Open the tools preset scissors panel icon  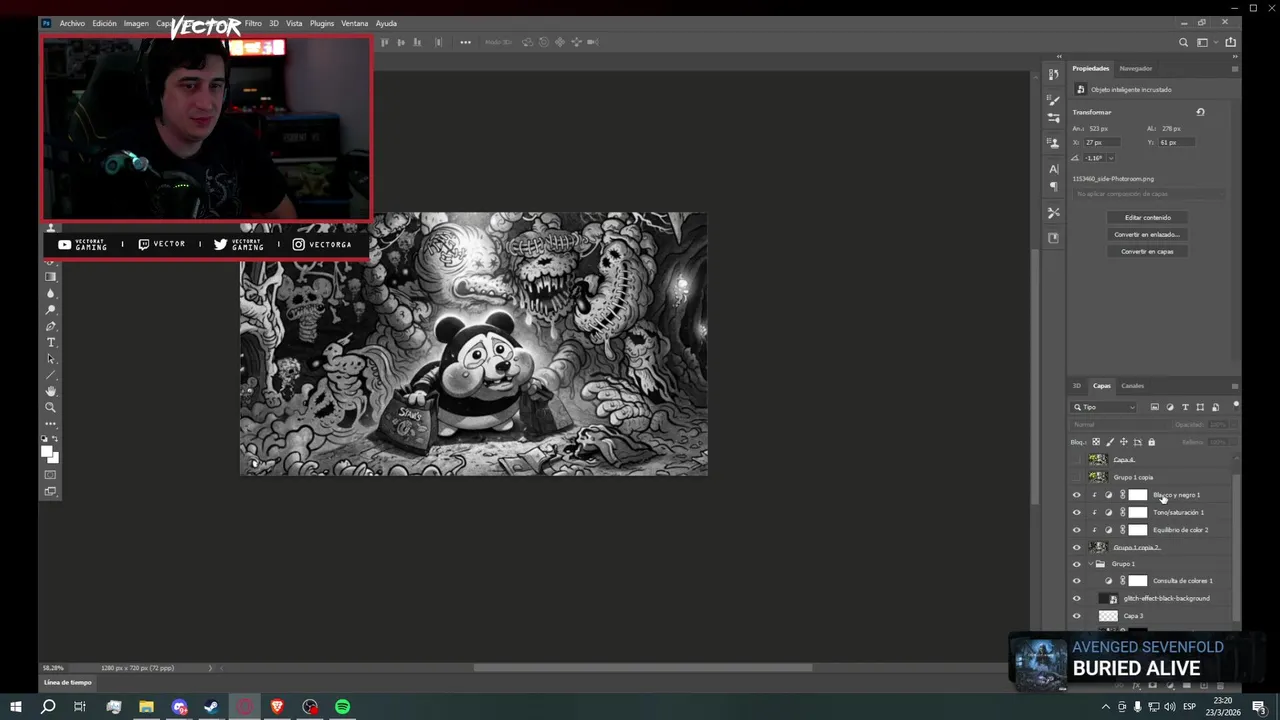tap(1053, 212)
